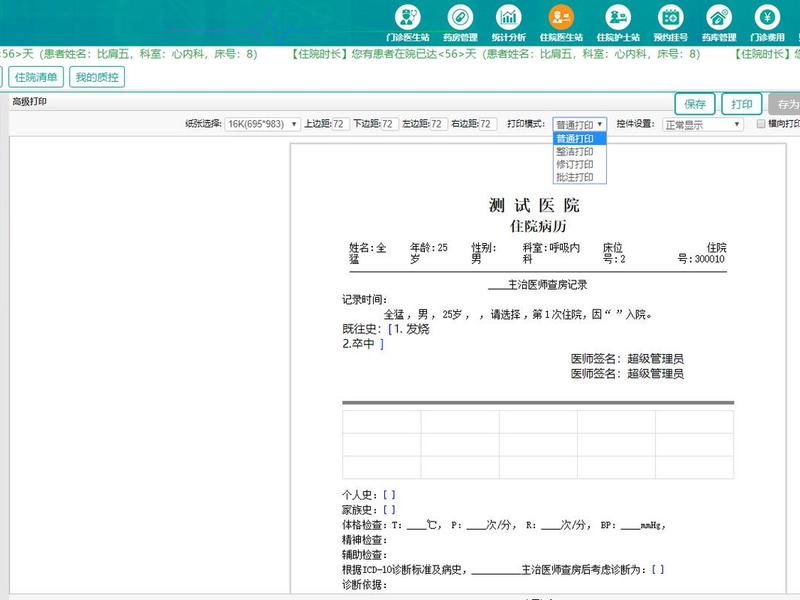The height and width of the screenshot is (600, 800).
Task: Click the 住院号:300010 header text
Action: point(702,253)
